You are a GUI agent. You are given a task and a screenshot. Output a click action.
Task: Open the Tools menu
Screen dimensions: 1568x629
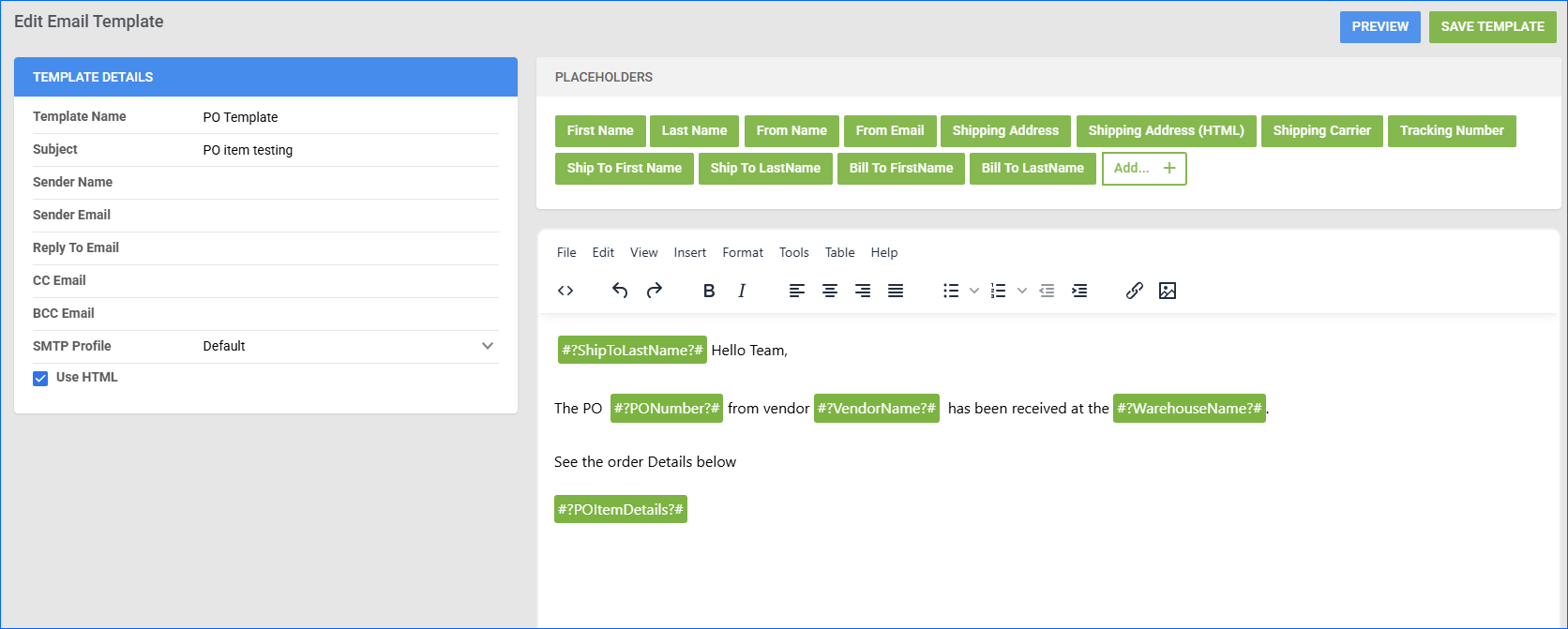(x=794, y=252)
